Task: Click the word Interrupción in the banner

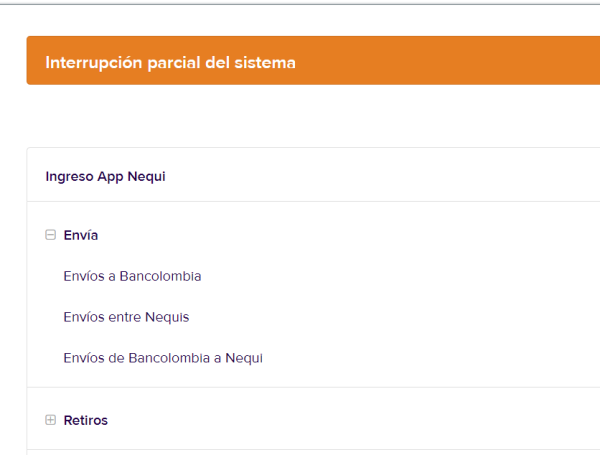Action: tap(87, 62)
